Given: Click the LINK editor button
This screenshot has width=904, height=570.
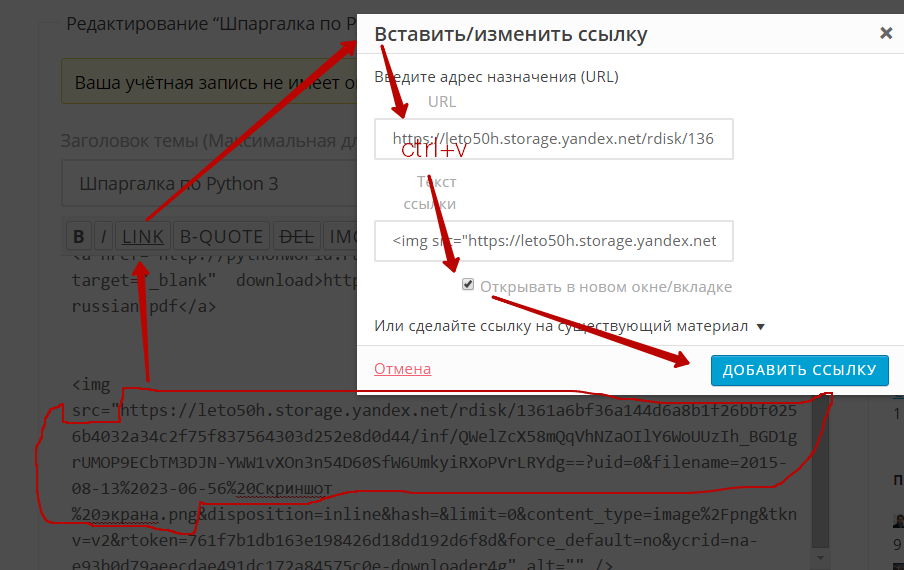Looking at the screenshot, I should pyautogui.click(x=143, y=236).
